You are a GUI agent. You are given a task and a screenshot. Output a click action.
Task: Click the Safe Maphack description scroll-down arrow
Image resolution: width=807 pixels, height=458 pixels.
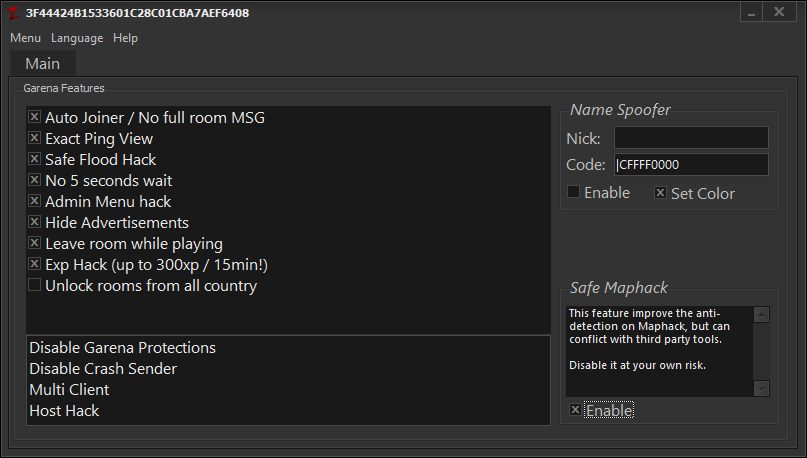[761, 389]
